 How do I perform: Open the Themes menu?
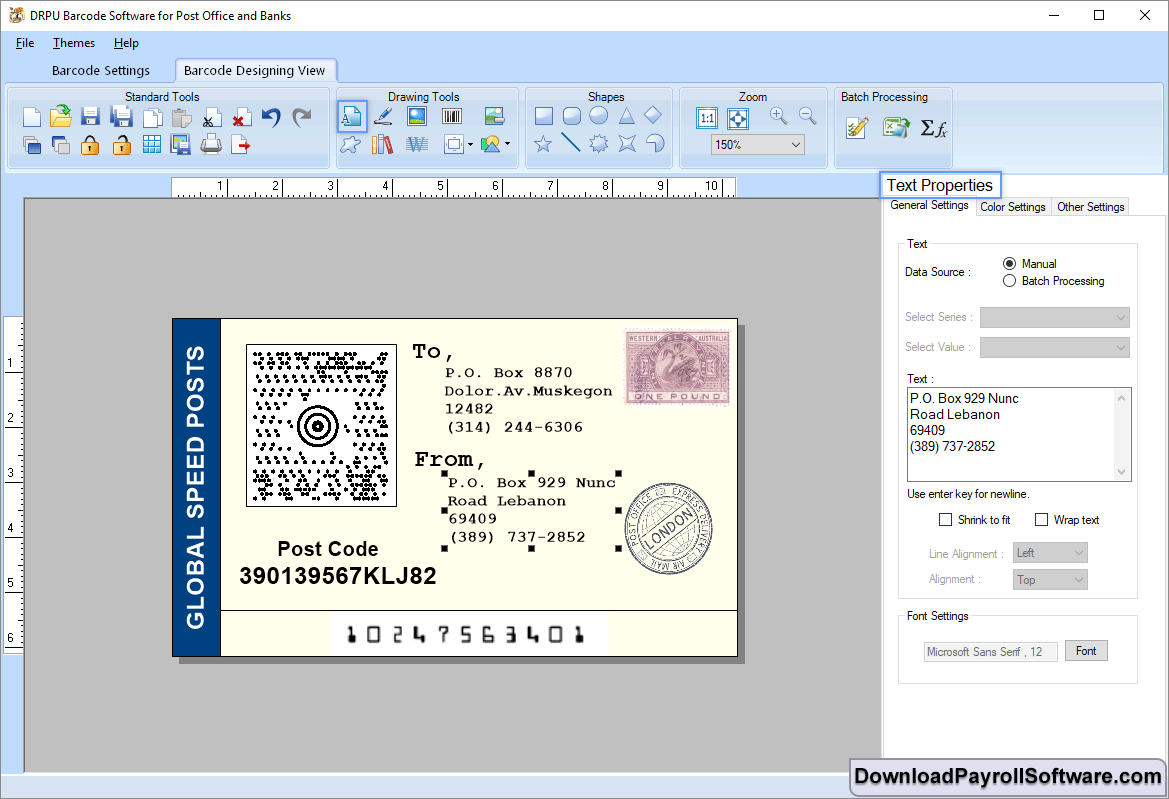[74, 43]
